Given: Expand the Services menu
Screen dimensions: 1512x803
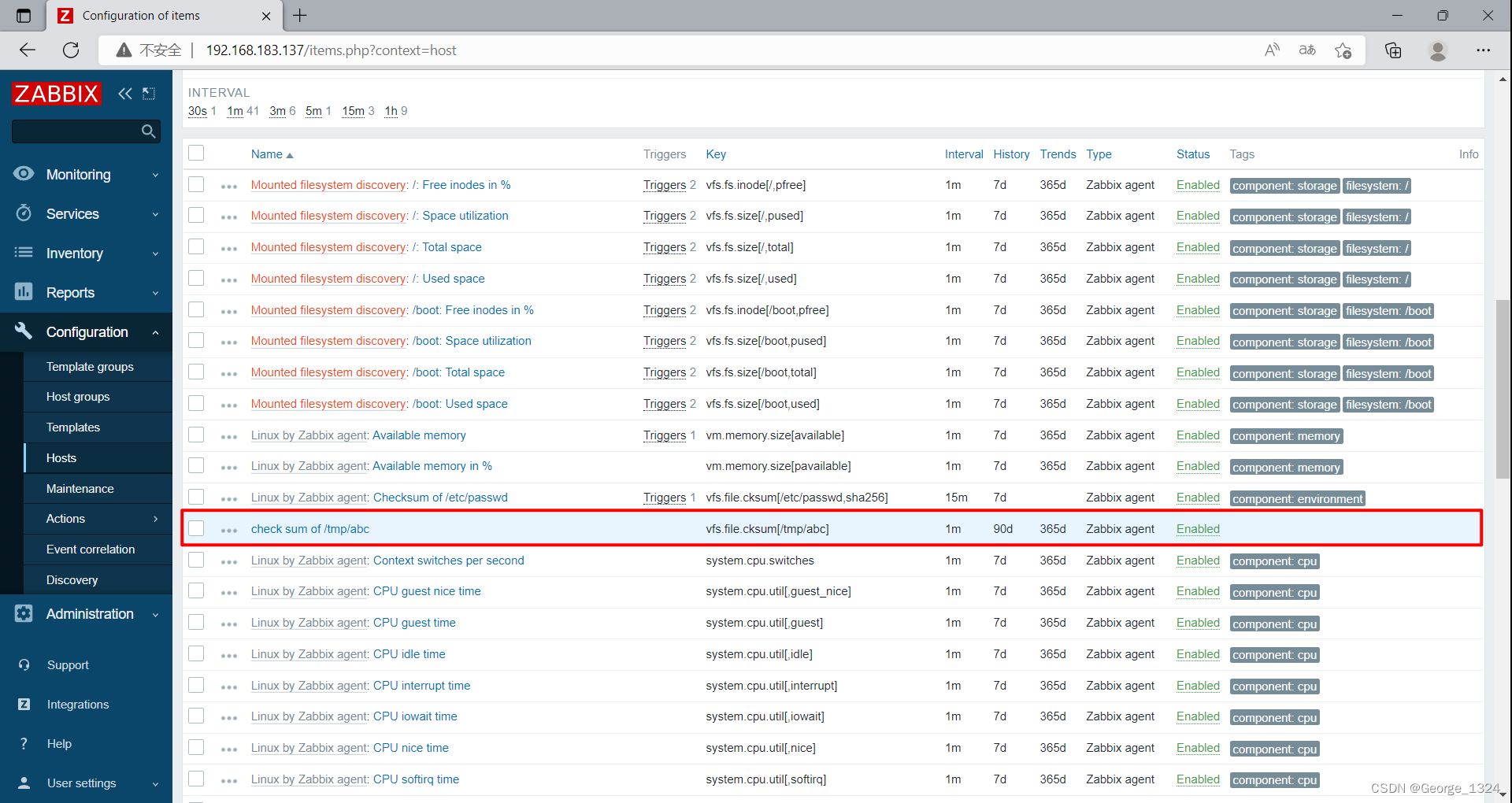Looking at the screenshot, I should click(155, 214).
